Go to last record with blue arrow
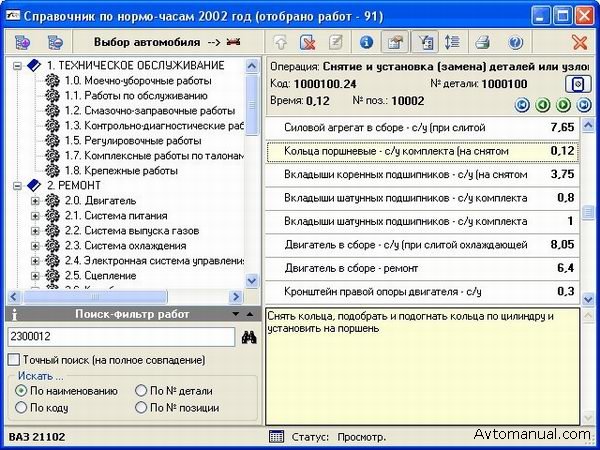 pyautogui.click(x=584, y=104)
